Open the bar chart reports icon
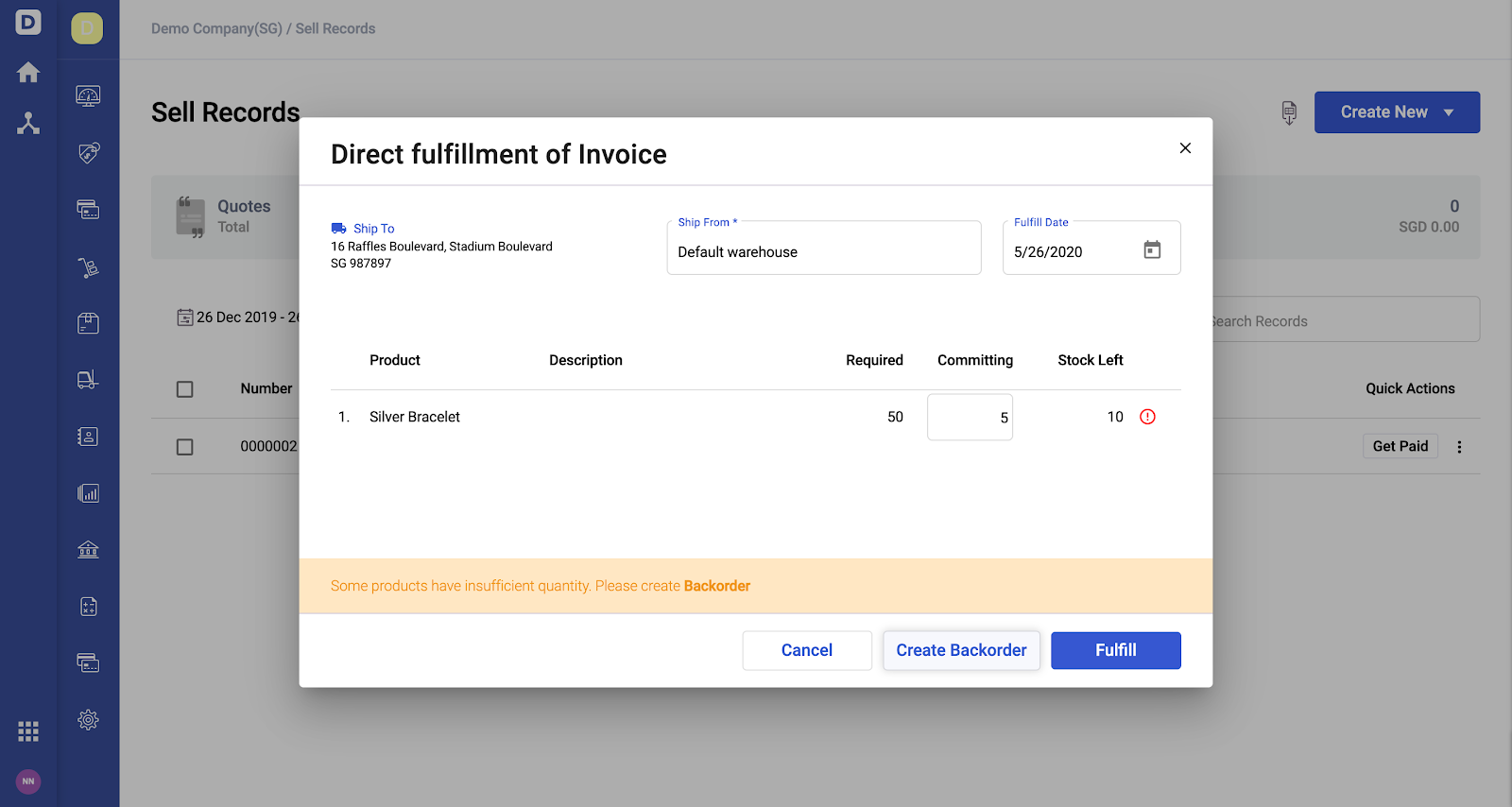 point(88,493)
